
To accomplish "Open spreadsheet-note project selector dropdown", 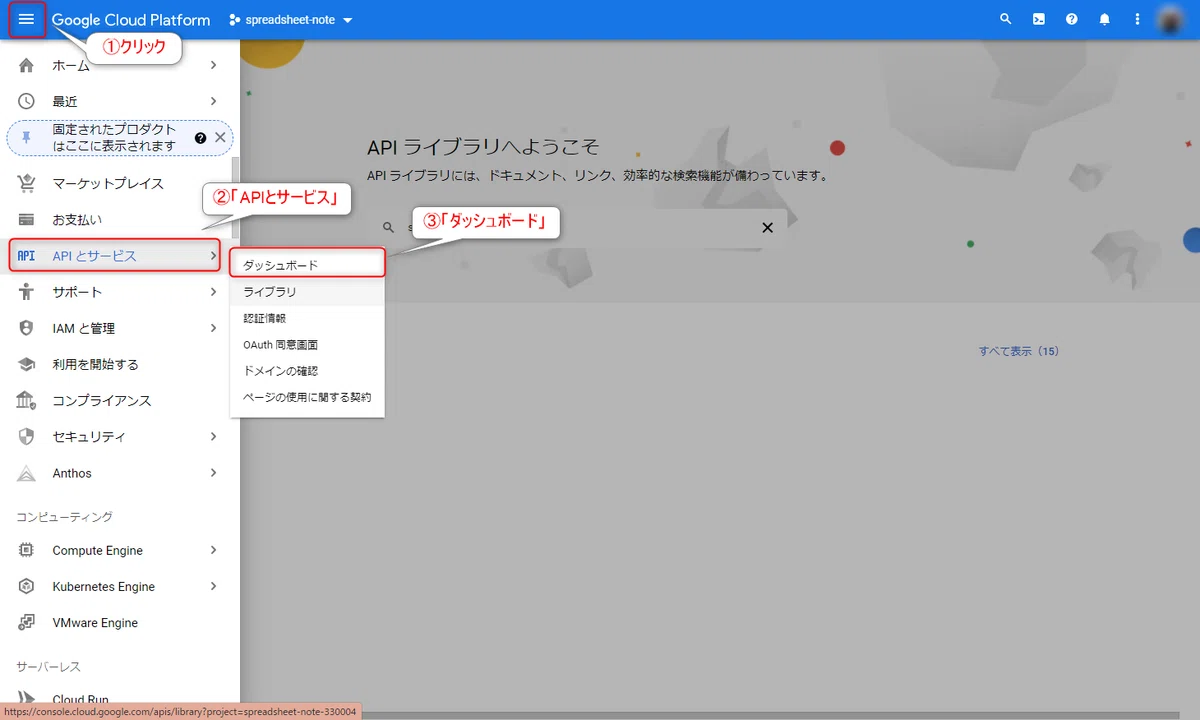I will coord(291,20).
